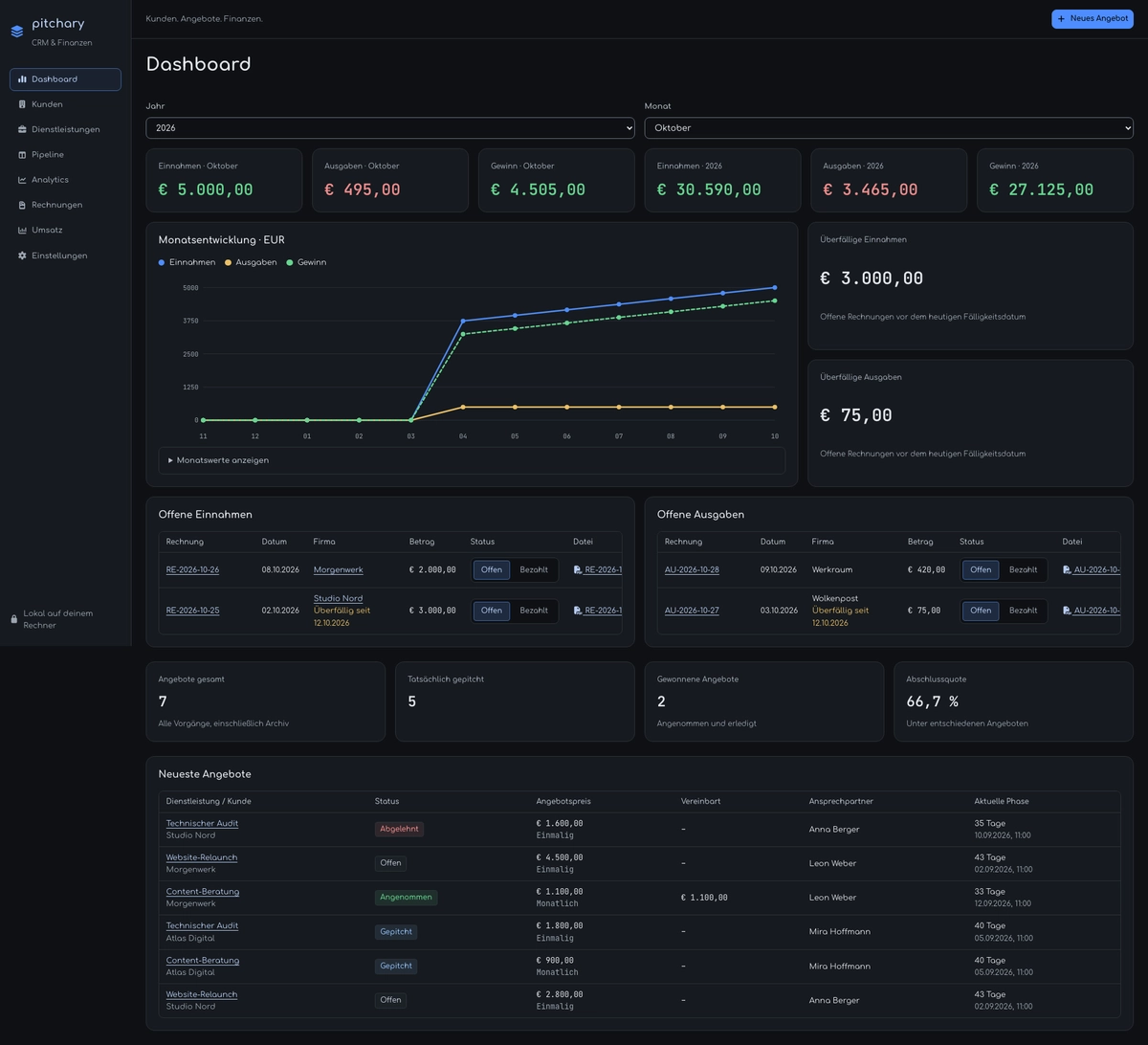Switch to Pipeline view

pyautogui.click(x=65, y=155)
